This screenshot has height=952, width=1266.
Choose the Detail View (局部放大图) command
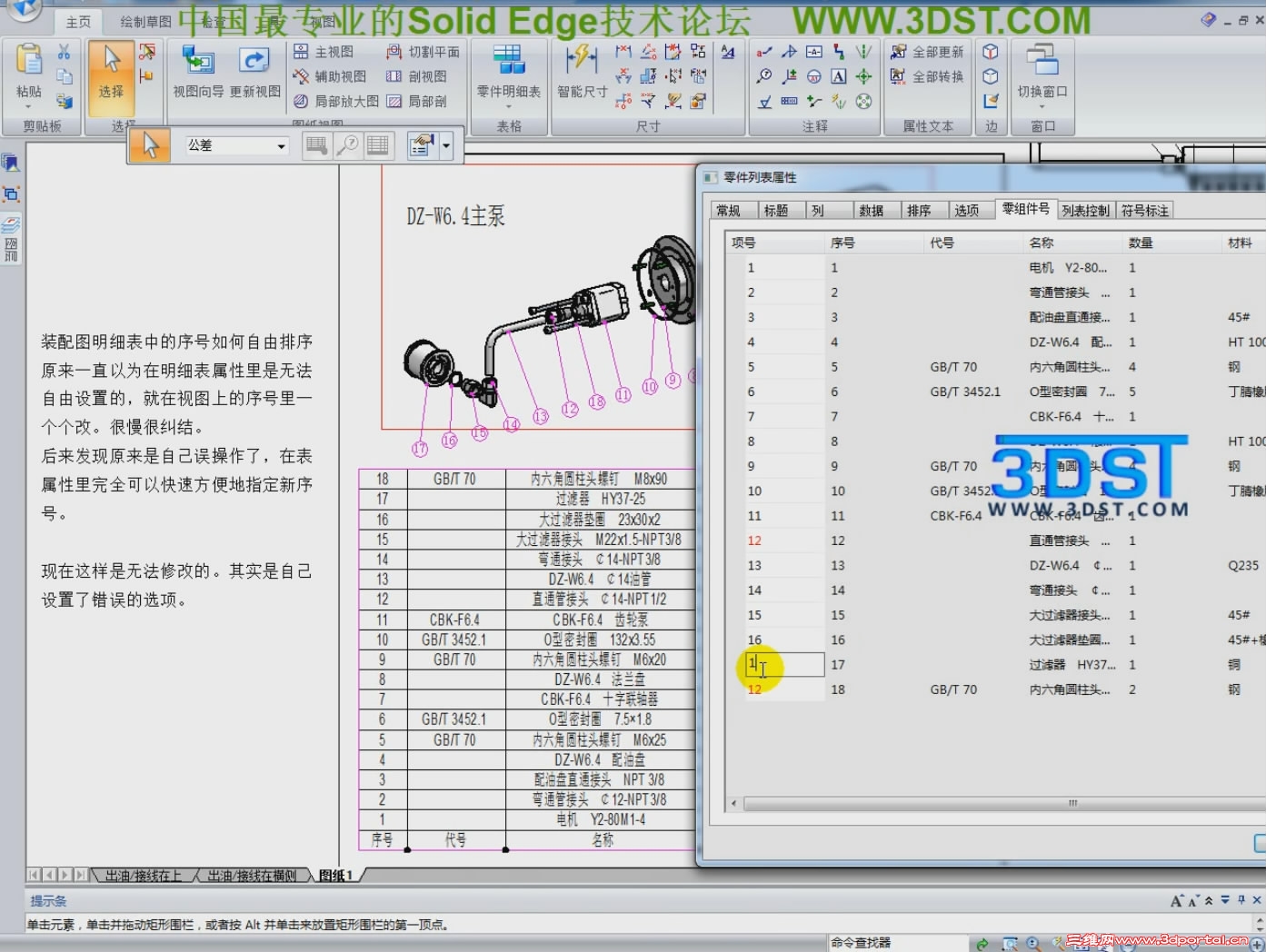tap(335, 102)
